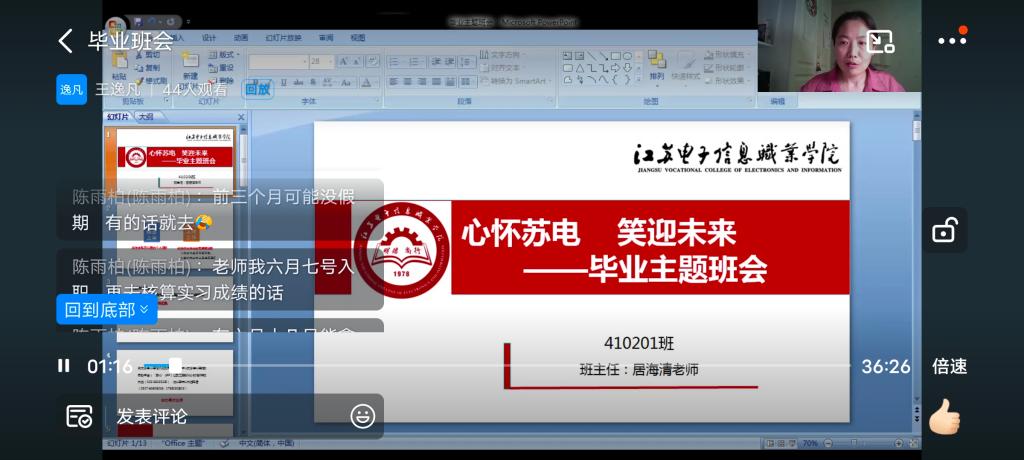Click 新建幻灯片 new slide icon in the ribbon
Screen dimensions: 1024x460
(x=190, y=61)
